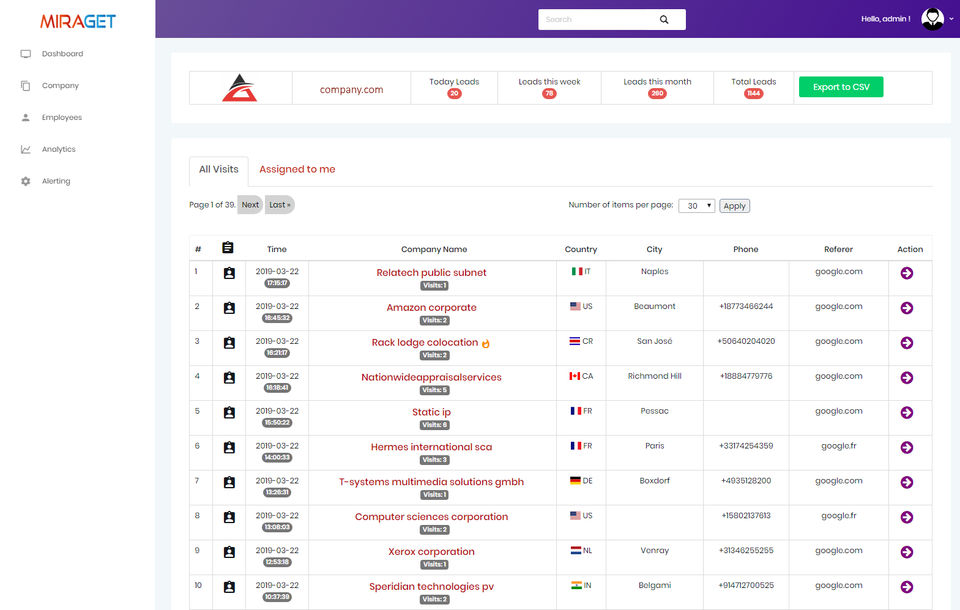Open the Dashboard monitor icon in sidebar
The width and height of the screenshot is (960, 610).
(26, 54)
